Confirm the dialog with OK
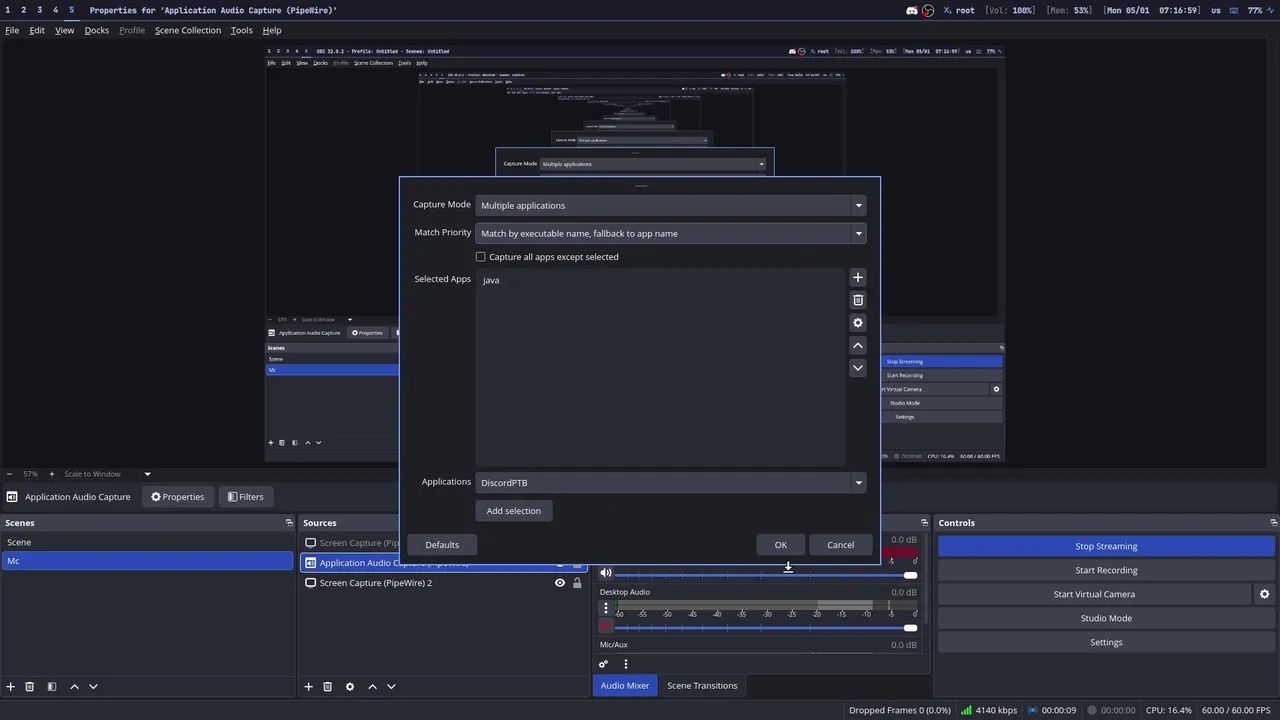 click(x=781, y=545)
